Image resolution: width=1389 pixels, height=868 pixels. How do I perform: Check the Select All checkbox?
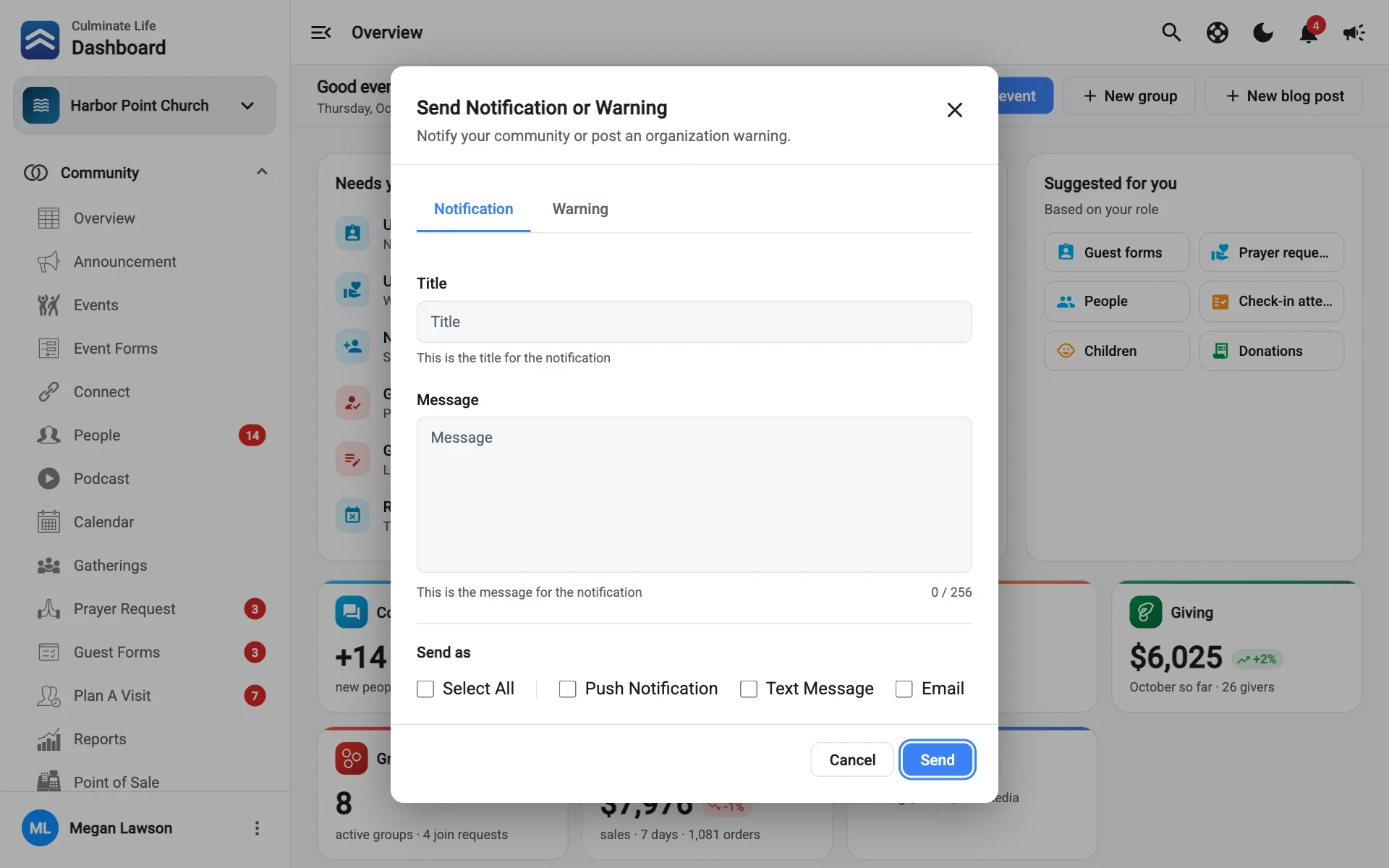[425, 689]
